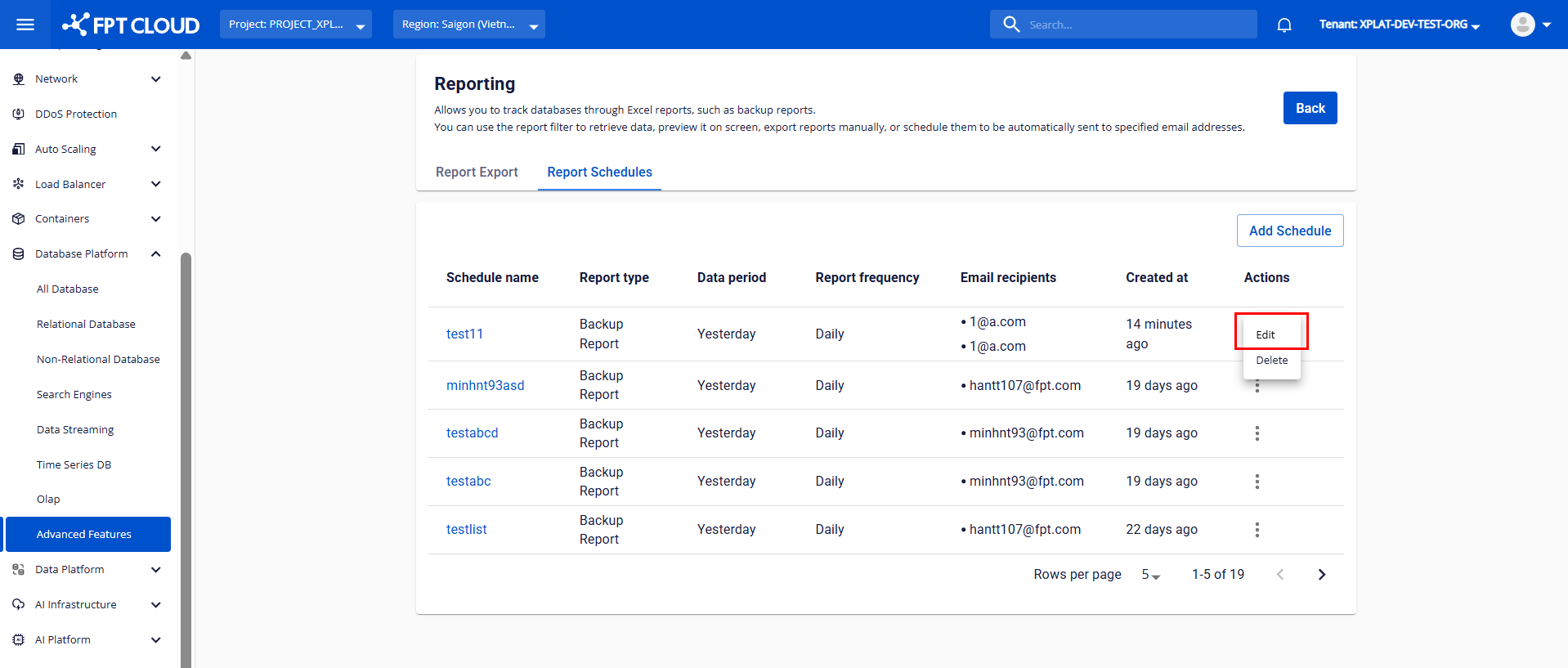Image resolution: width=1568 pixels, height=668 pixels.
Task: Click the AI Platform chip icon
Action: 19,640
